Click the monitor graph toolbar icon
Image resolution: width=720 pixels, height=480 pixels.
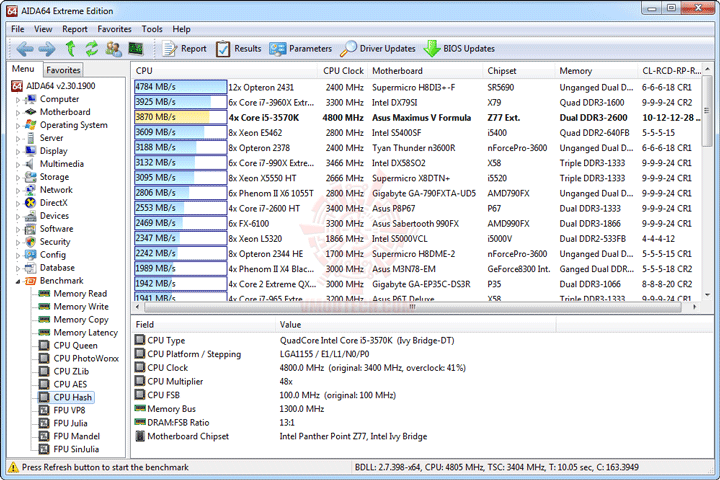(x=135, y=48)
